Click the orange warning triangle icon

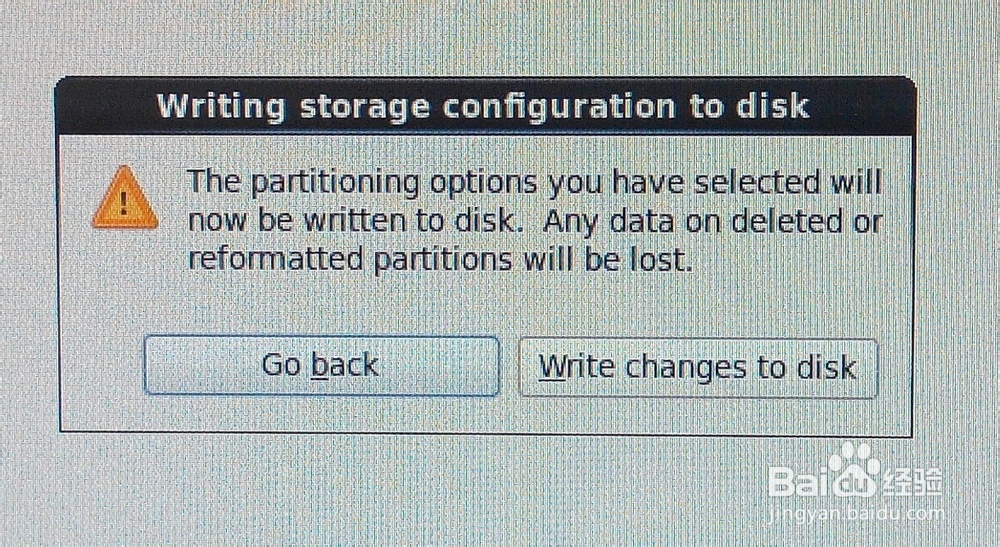point(124,198)
